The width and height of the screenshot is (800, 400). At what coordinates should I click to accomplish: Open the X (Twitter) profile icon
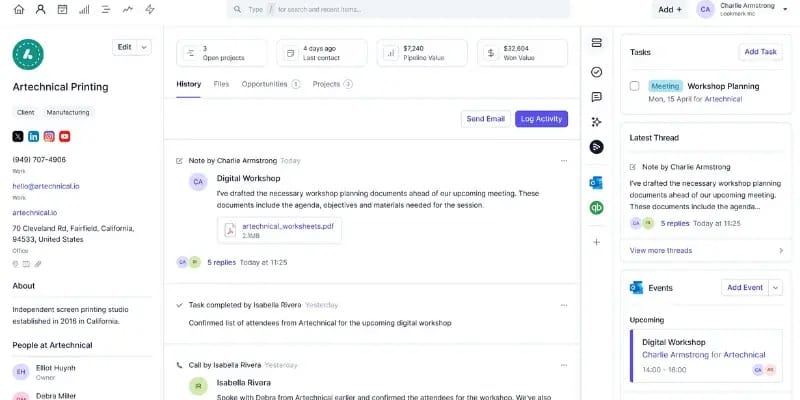point(18,136)
